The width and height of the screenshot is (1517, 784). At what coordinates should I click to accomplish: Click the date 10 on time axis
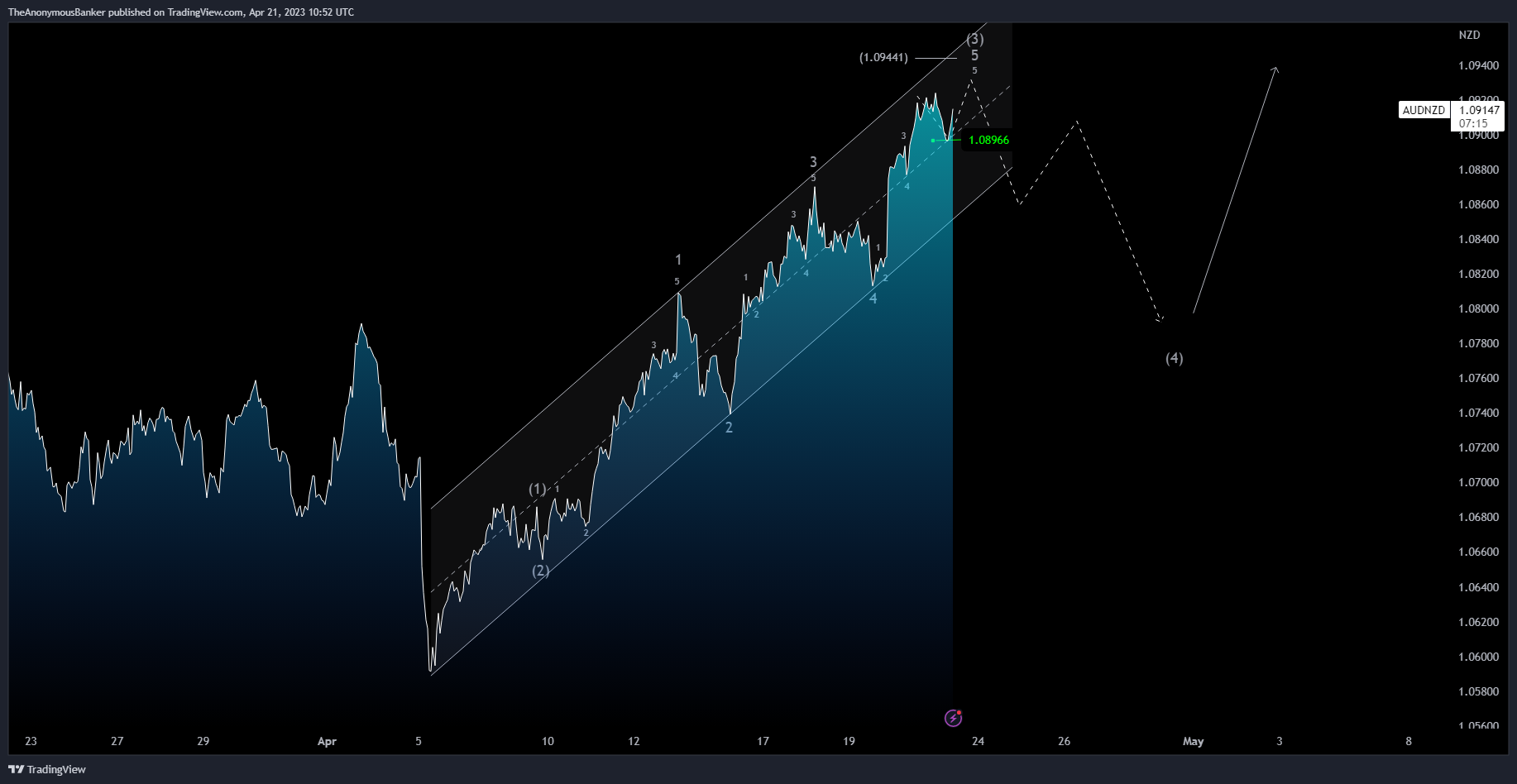click(x=548, y=741)
